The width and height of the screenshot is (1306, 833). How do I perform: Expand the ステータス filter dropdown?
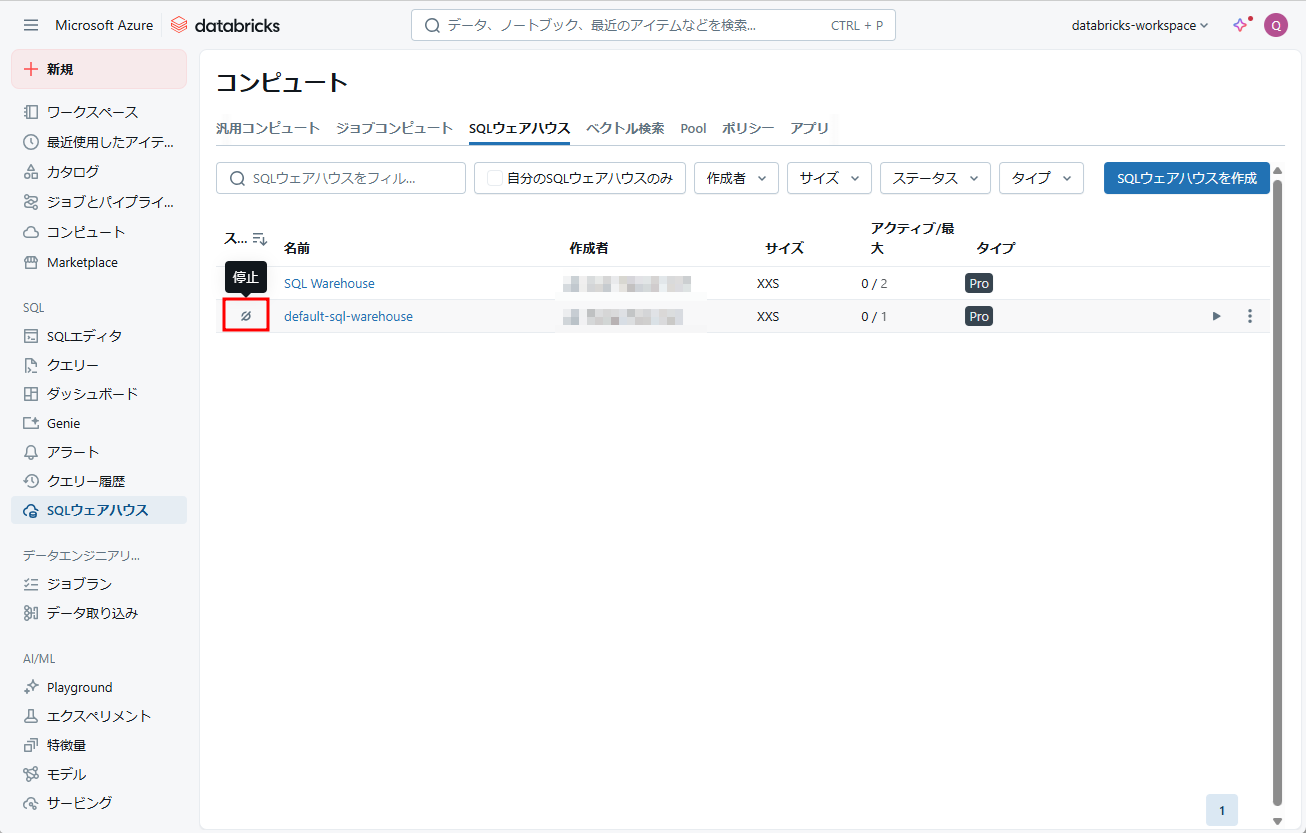(x=935, y=178)
